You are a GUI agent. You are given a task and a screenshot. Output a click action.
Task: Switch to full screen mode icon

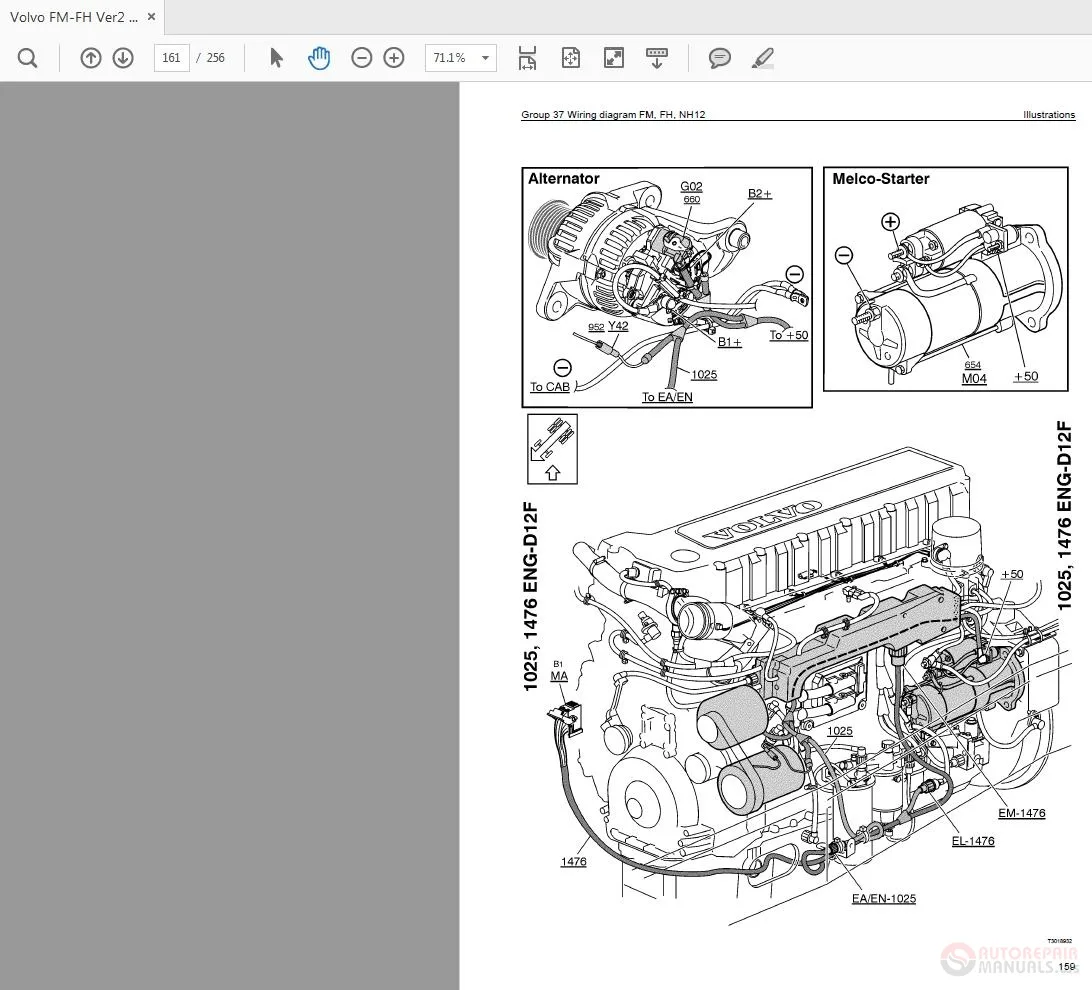click(x=614, y=58)
